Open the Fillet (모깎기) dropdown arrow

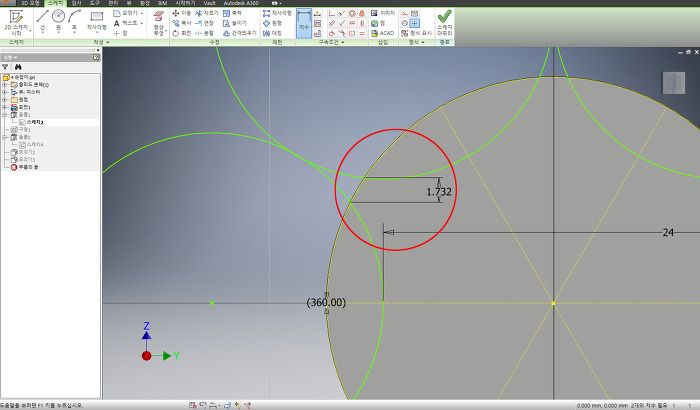[x=142, y=13]
